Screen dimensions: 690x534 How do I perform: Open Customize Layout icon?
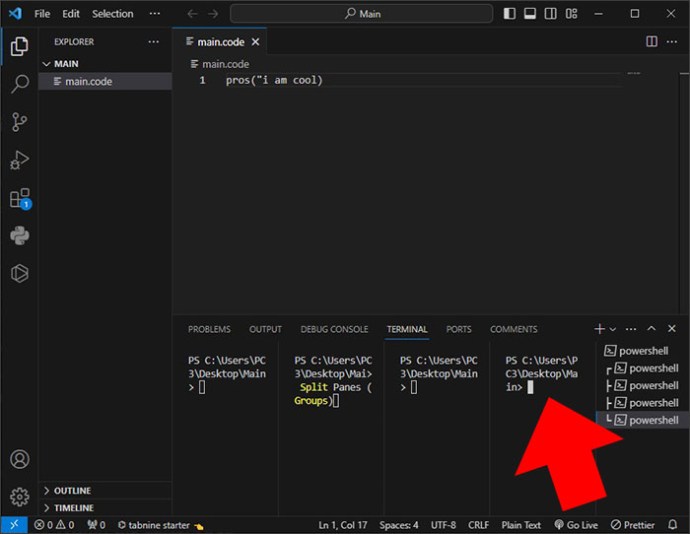pos(571,14)
